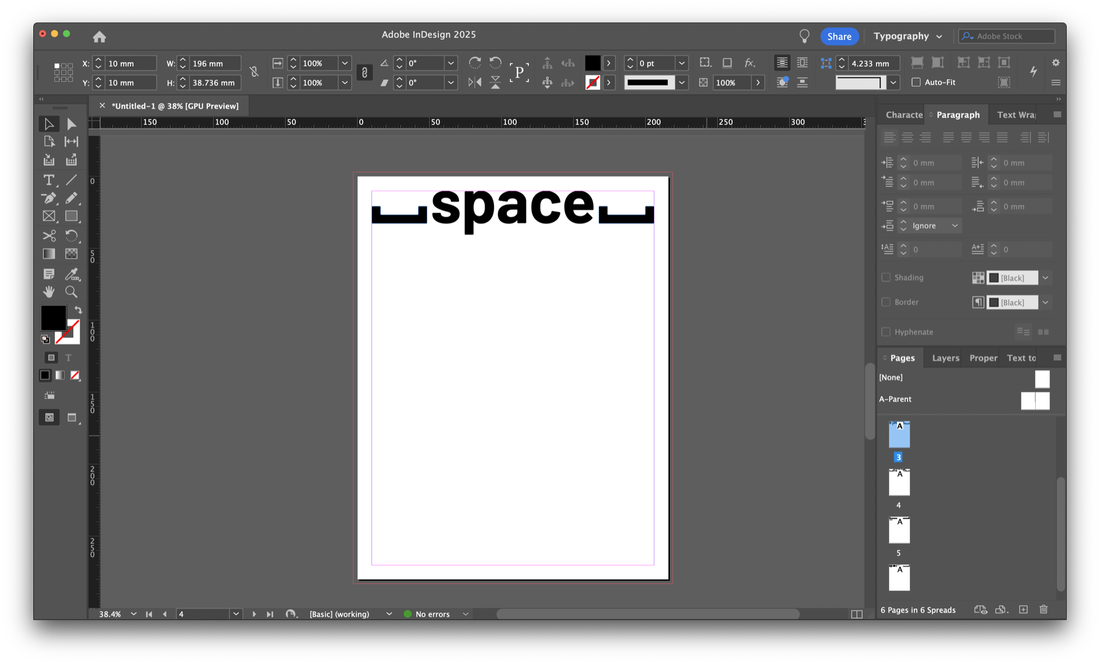
Task: Toggle constrain proportions for width and height
Action: [254, 72]
